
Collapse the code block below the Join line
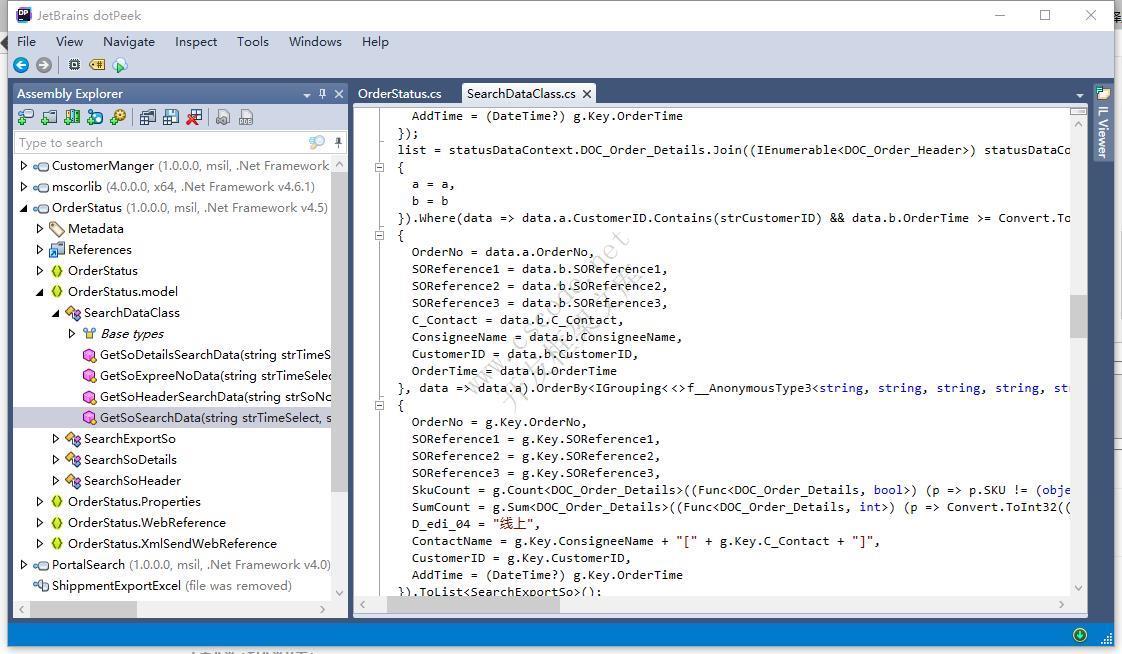click(380, 167)
